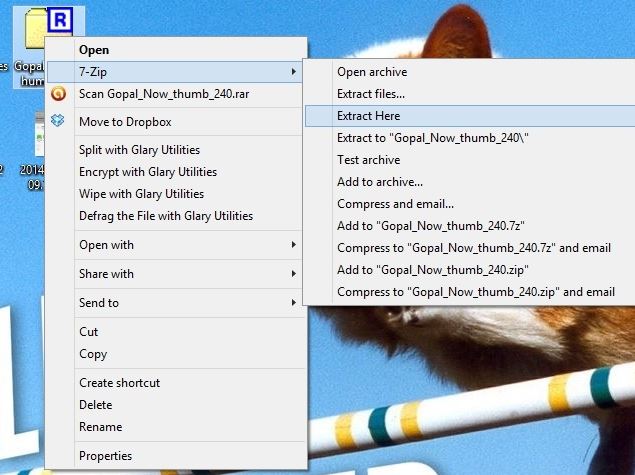This screenshot has height=475, width=635.
Task: Click the Dropbox icon in context menu
Action: click(59, 122)
